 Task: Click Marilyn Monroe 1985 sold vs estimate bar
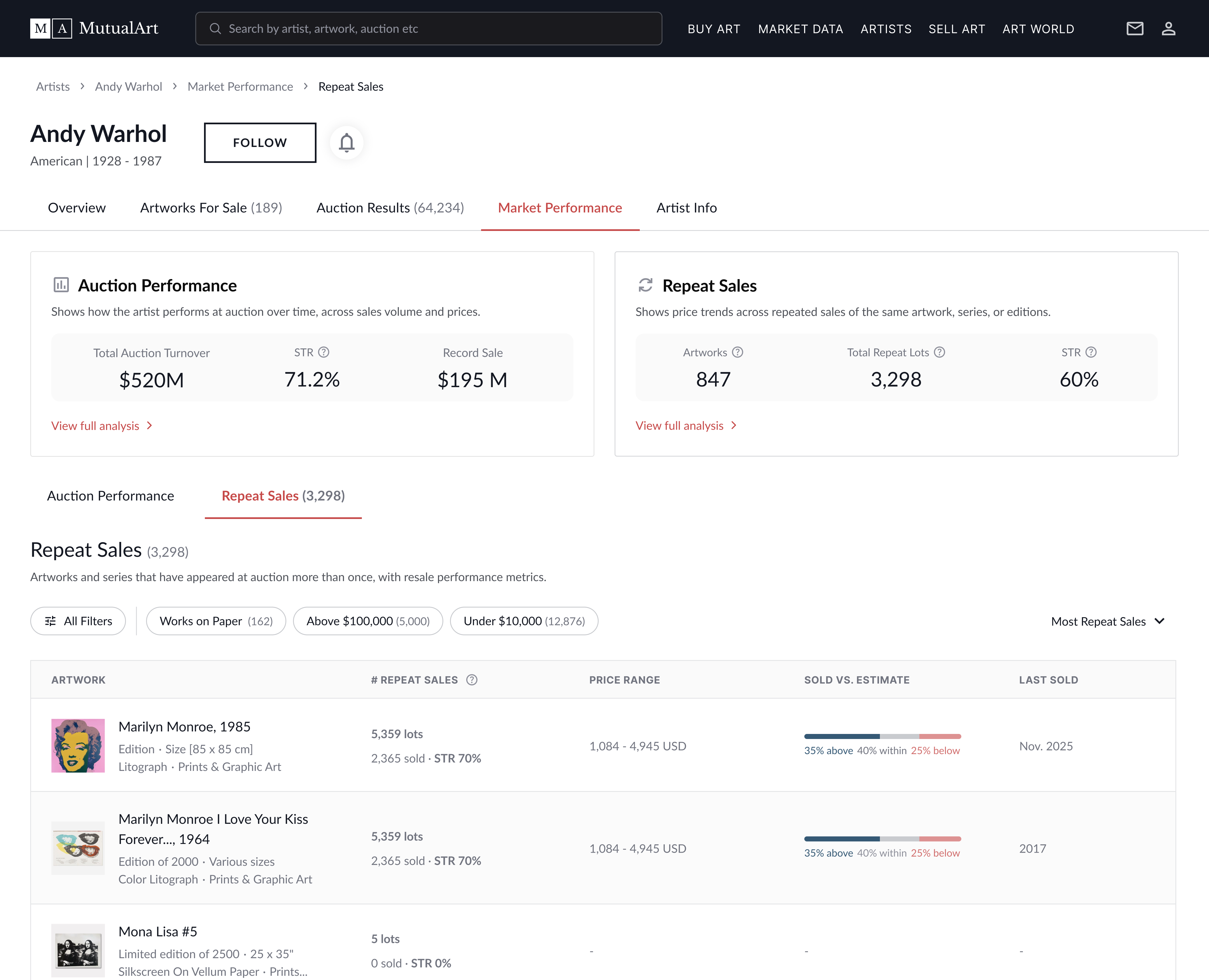point(882,737)
